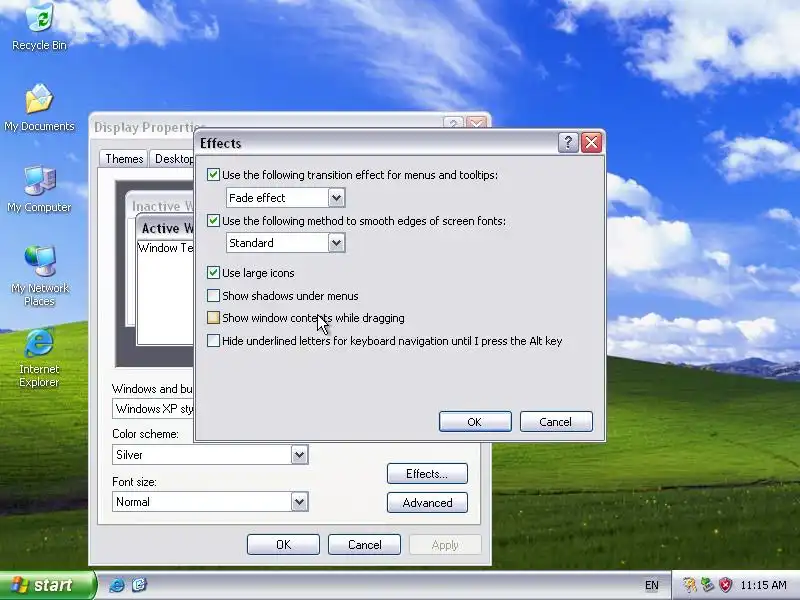Select the My Documents desktop icon

39,108
